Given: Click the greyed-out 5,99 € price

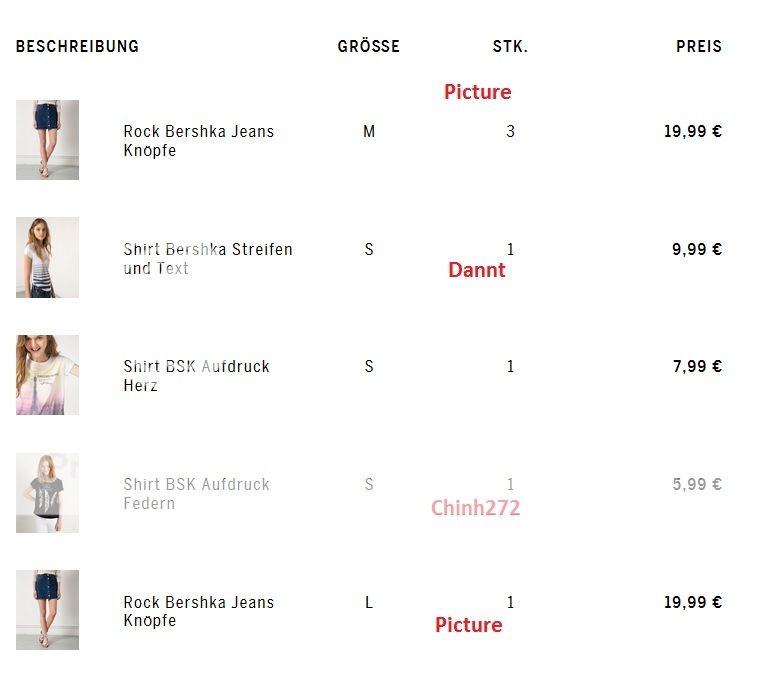Looking at the screenshot, I should point(696,484).
